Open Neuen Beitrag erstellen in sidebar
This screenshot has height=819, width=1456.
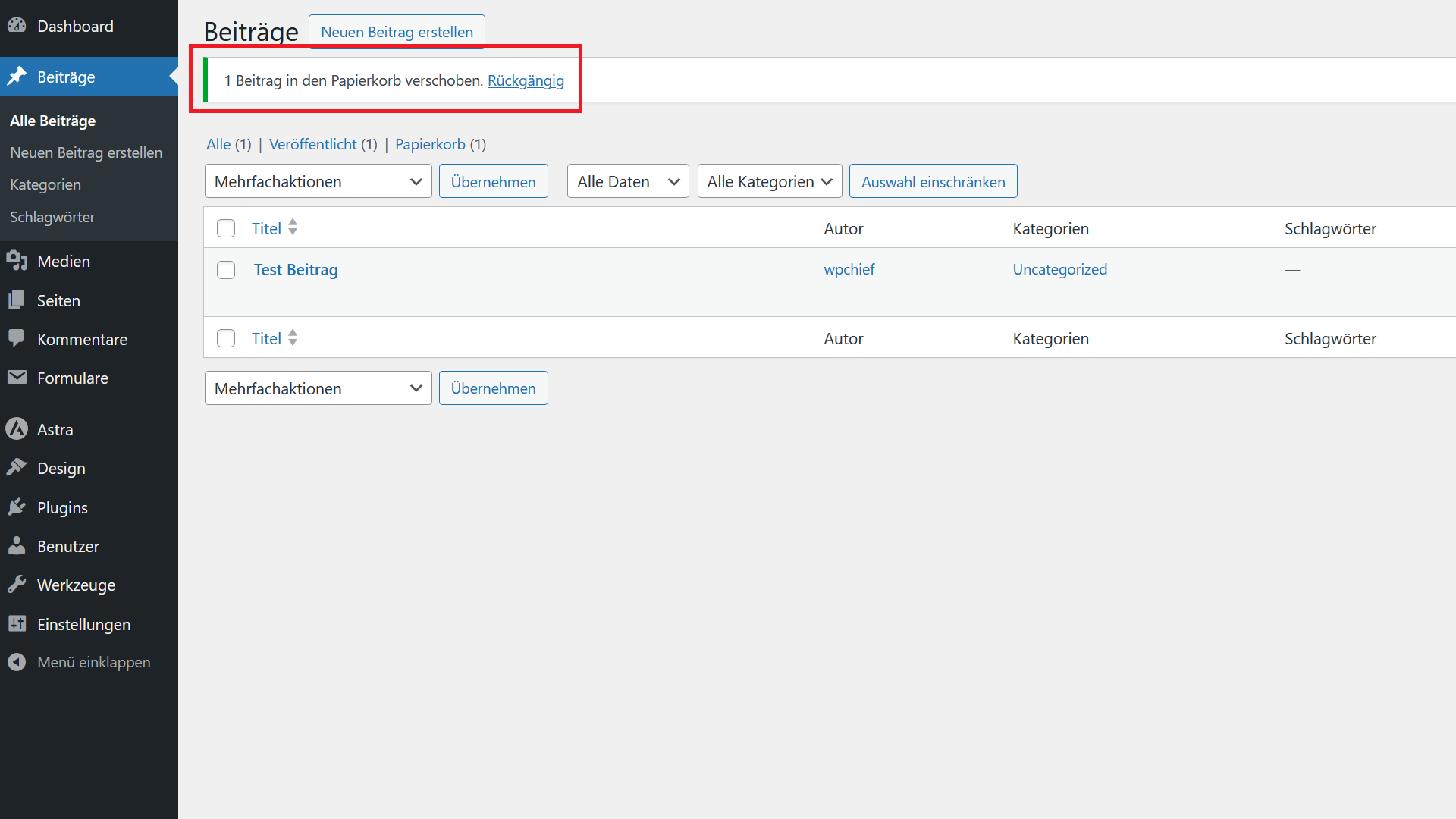(x=86, y=152)
